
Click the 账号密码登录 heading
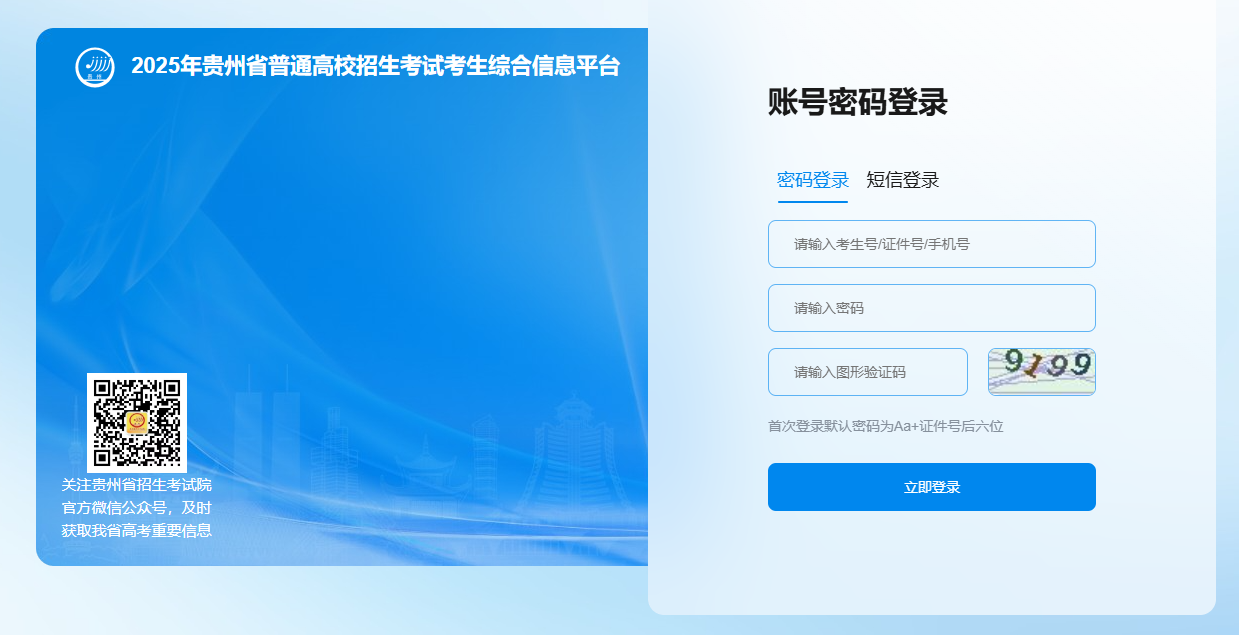tap(858, 102)
